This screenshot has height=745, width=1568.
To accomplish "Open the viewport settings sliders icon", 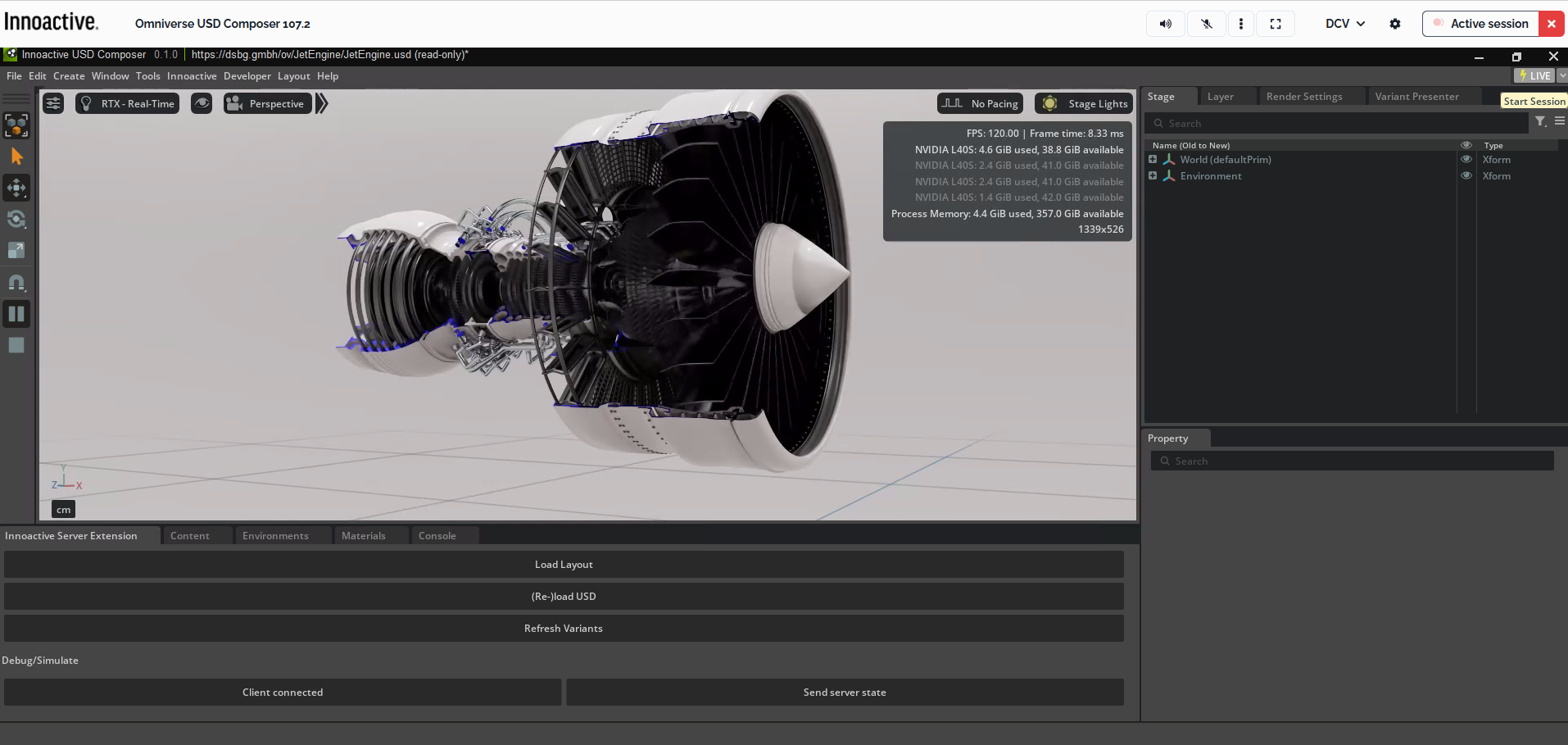I will tap(52, 103).
